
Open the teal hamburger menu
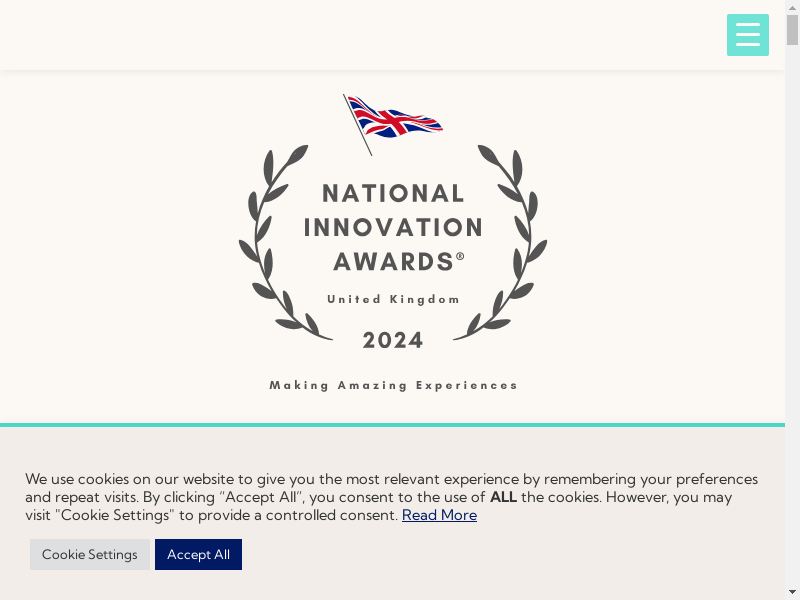coord(748,35)
